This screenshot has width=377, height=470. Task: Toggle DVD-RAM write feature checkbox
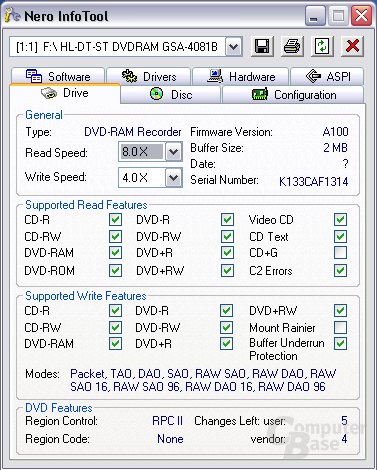(x=115, y=343)
